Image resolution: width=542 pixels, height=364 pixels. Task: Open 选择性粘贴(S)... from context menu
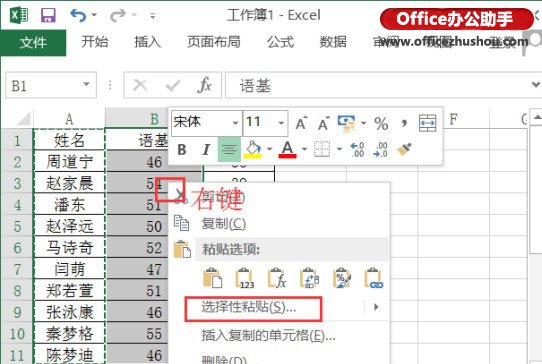[x=249, y=307]
